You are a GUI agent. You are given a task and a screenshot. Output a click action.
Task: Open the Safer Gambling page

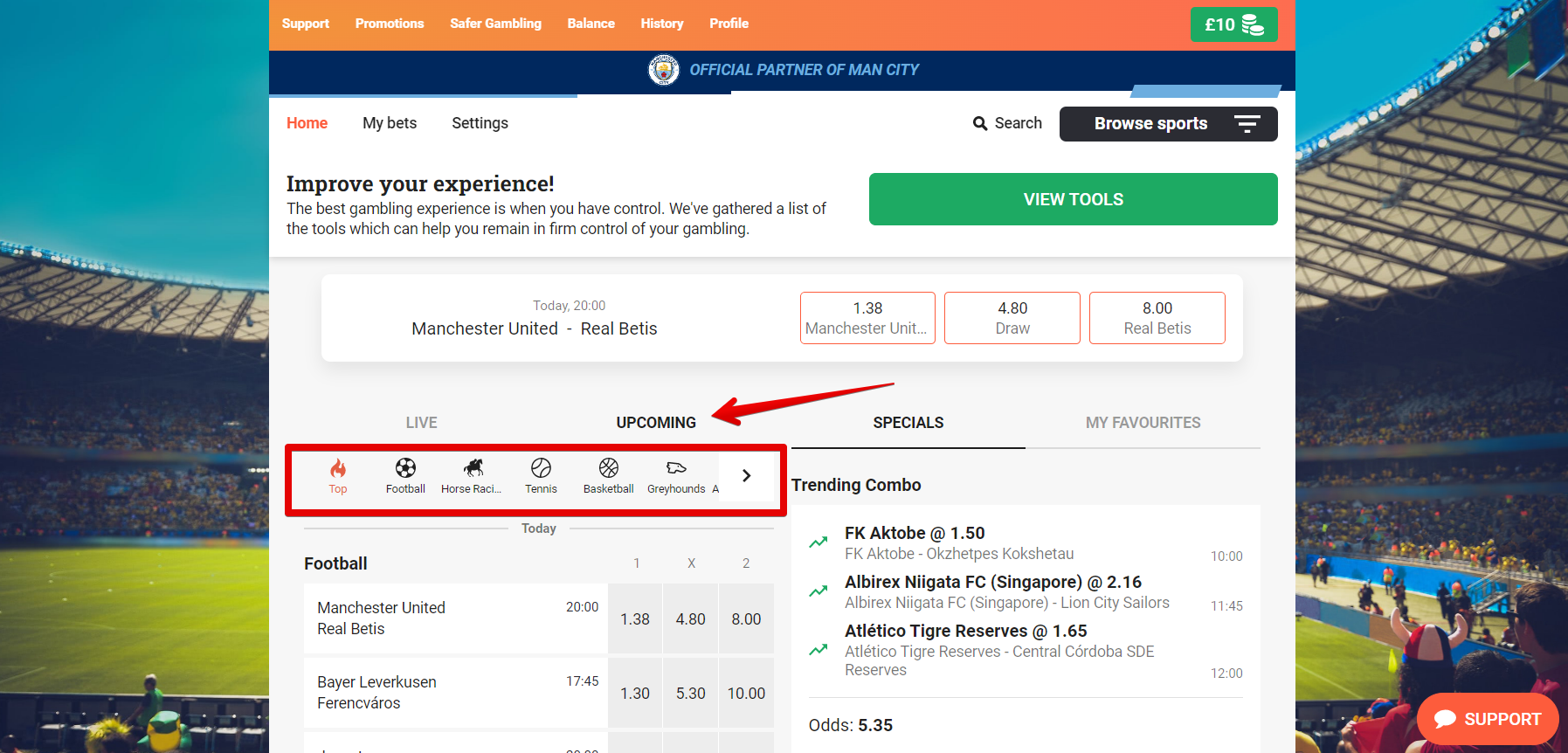[x=495, y=24]
